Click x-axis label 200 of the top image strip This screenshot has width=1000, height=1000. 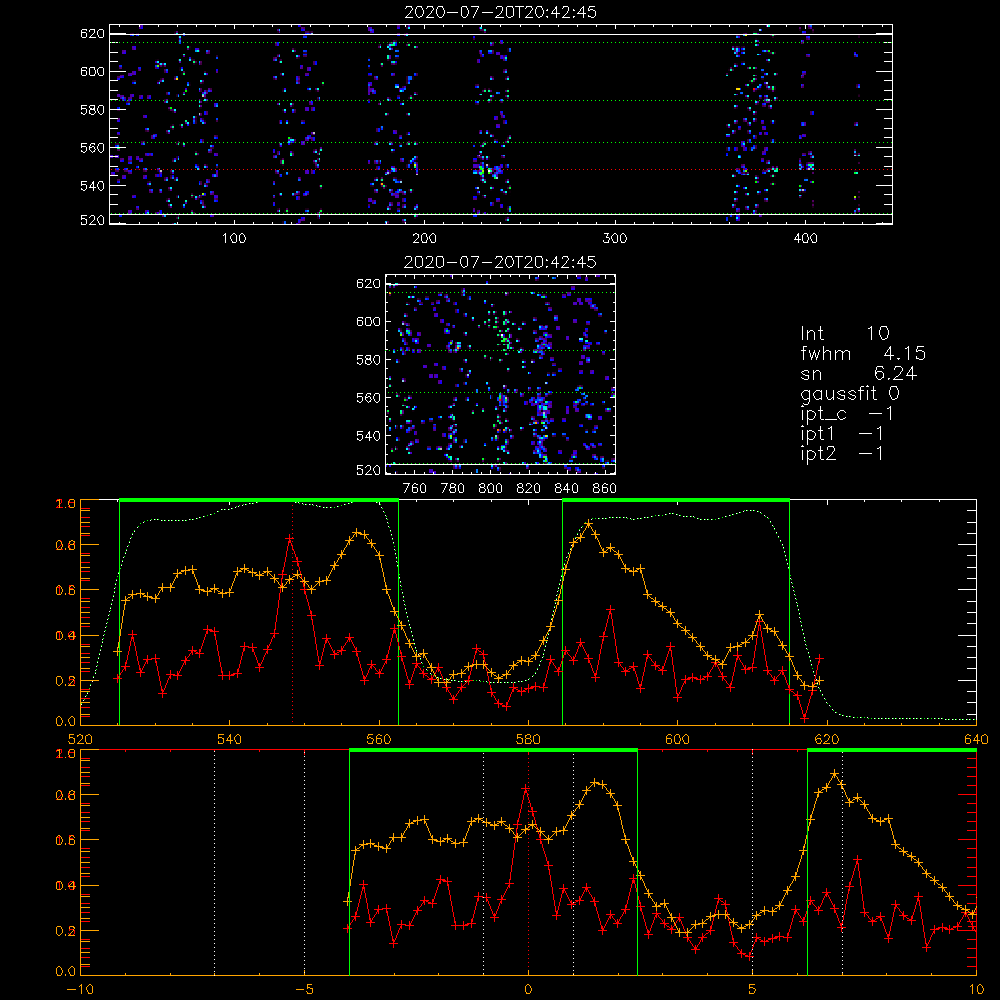pyautogui.click(x=424, y=239)
